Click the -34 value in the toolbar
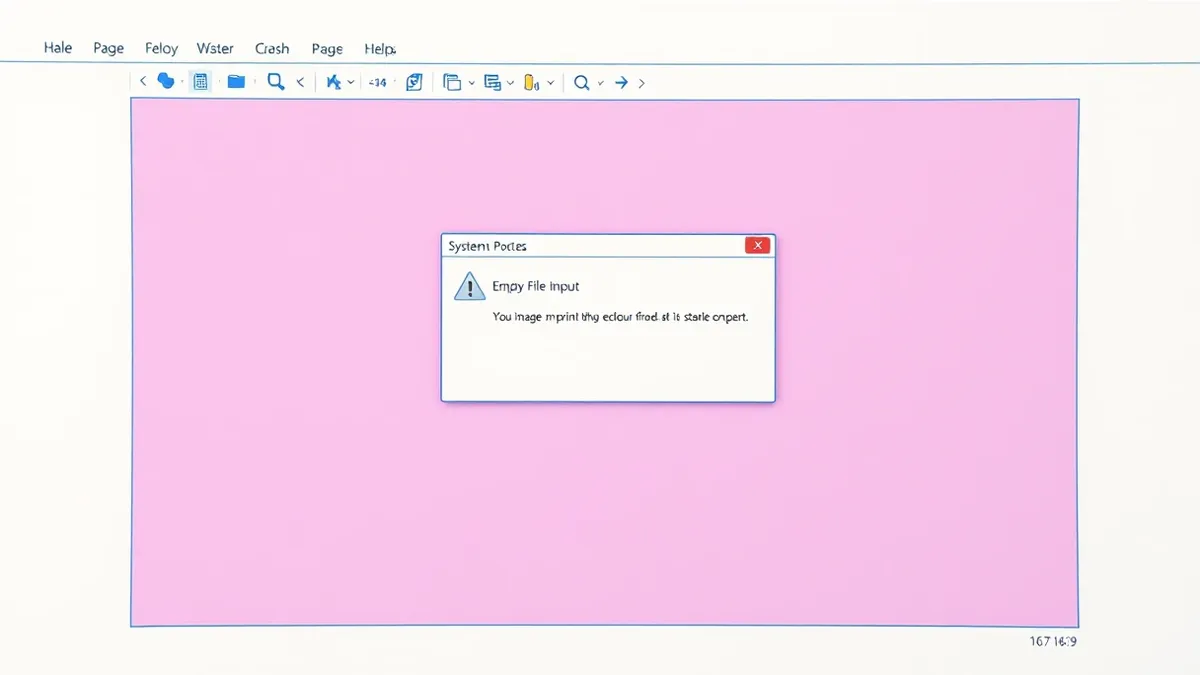Screen dimensions: 1200x675 click(x=377, y=83)
